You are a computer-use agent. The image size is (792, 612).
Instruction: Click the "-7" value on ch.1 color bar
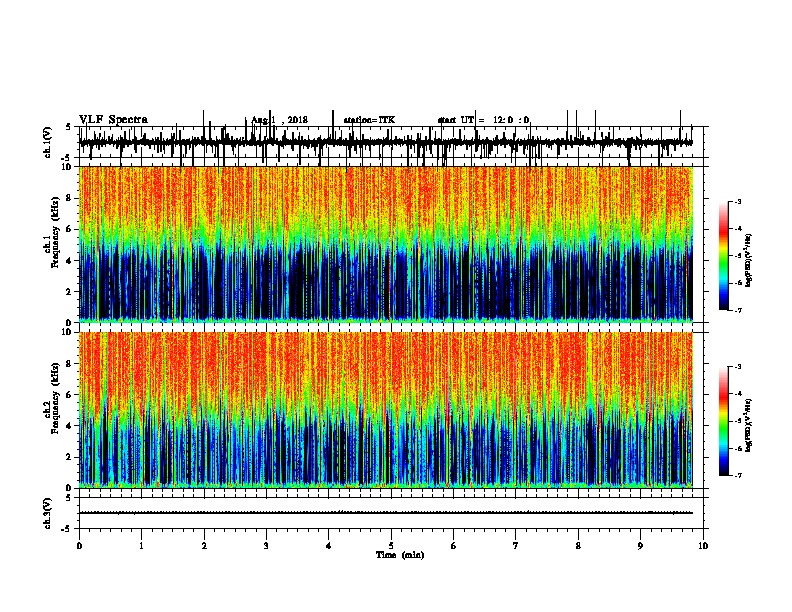coord(738,310)
